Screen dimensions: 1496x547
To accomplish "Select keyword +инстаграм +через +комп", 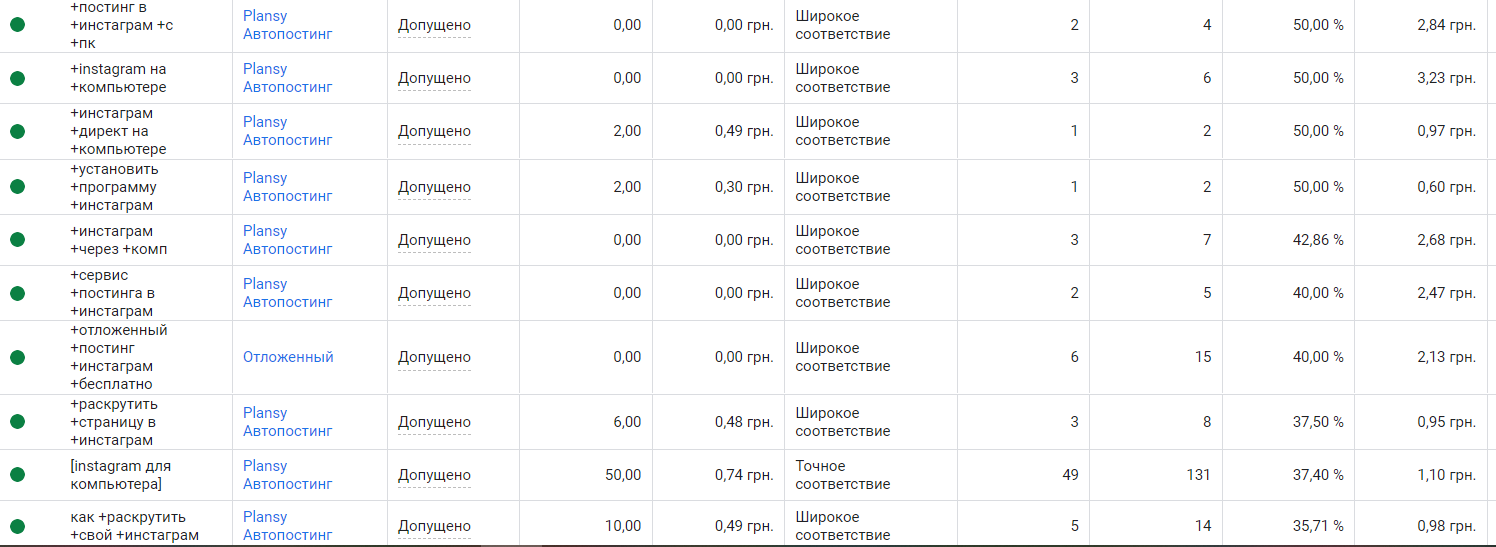I will point(119,240).
